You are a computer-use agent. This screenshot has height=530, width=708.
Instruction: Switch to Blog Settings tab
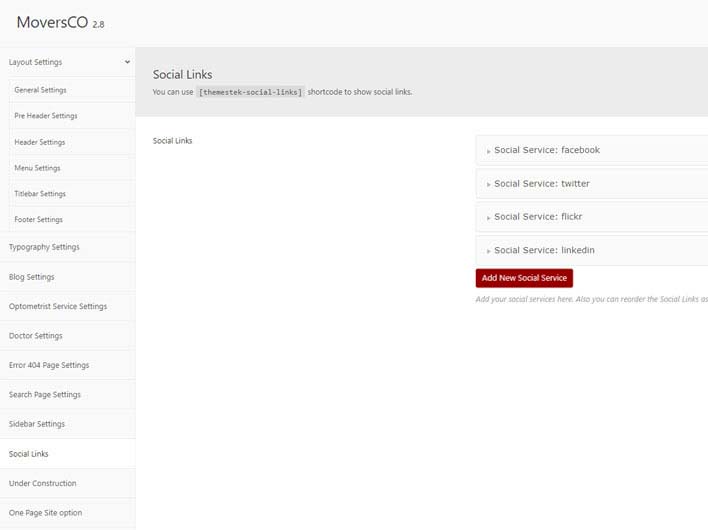click(x=32, y=277)
